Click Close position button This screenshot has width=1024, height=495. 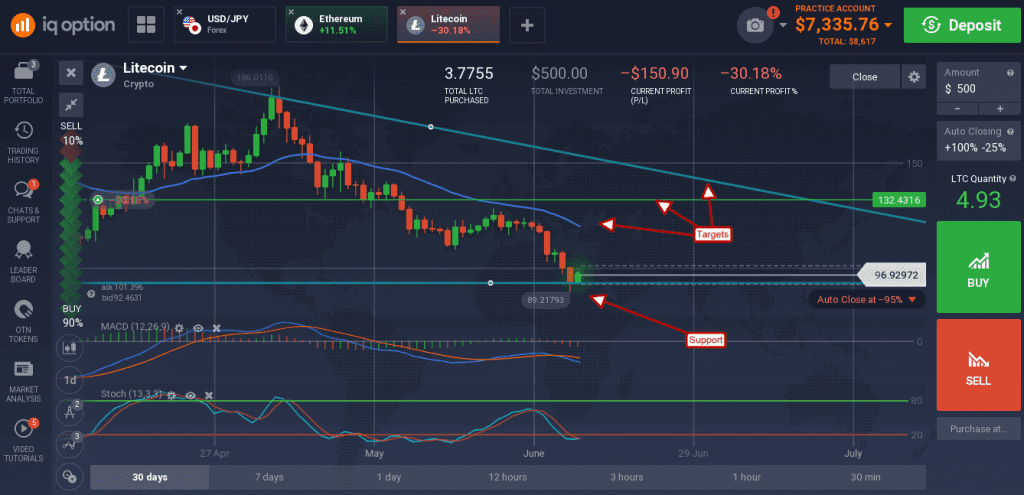(865, 76)
